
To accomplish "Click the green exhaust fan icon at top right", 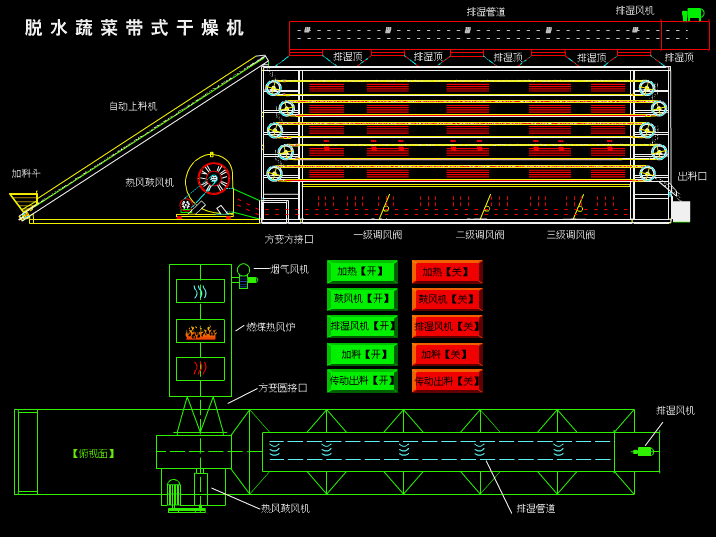I will coord(693,14).
